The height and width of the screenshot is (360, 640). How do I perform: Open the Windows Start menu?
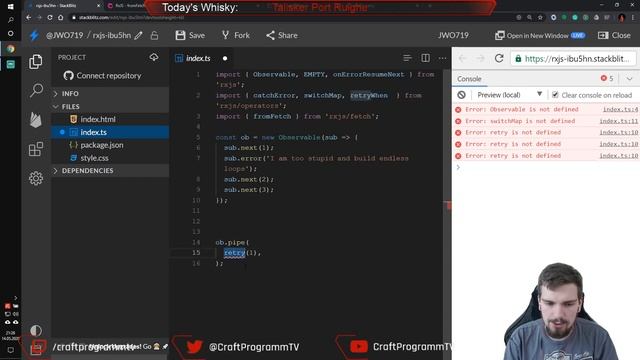coord(11,7)
